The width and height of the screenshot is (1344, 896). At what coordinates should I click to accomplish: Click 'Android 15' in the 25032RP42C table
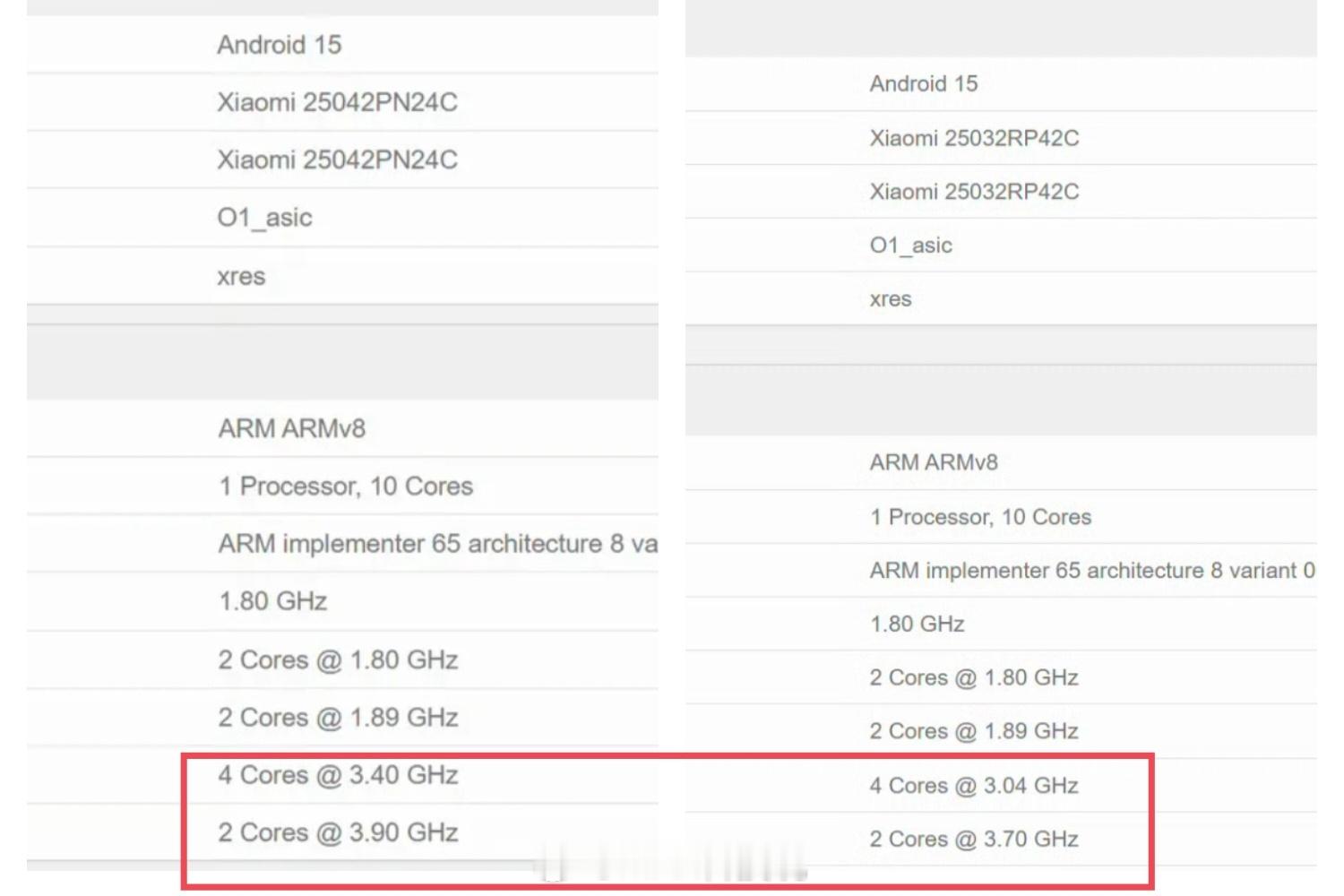click(x=924, y=84)
